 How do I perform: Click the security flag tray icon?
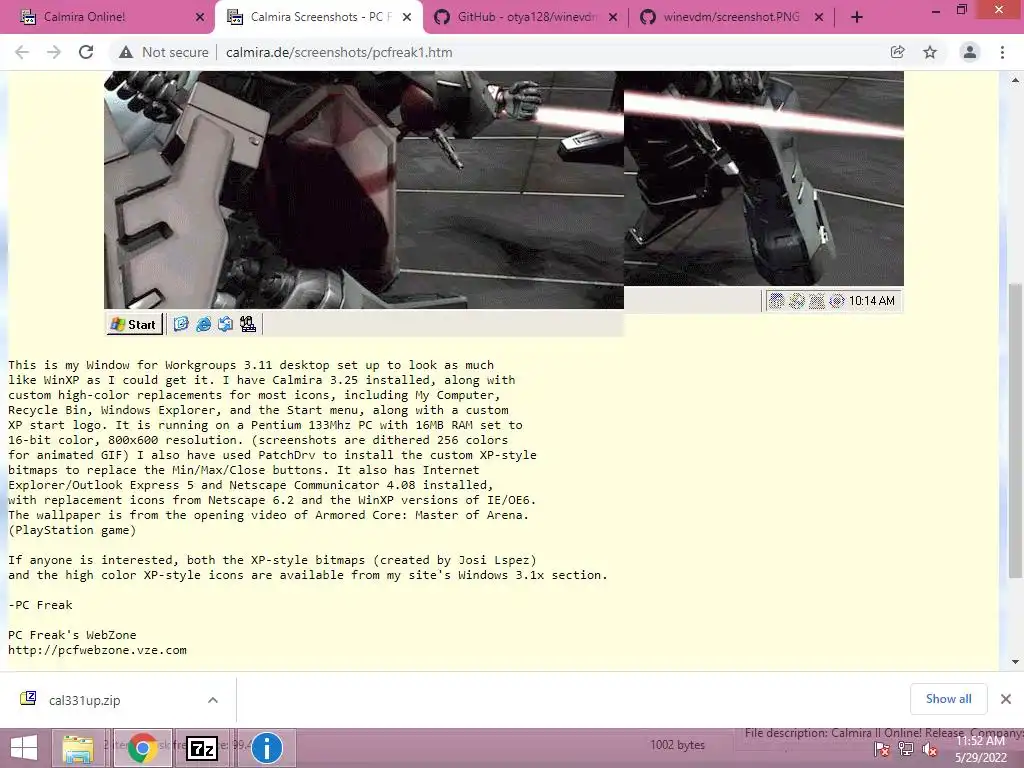882,749
